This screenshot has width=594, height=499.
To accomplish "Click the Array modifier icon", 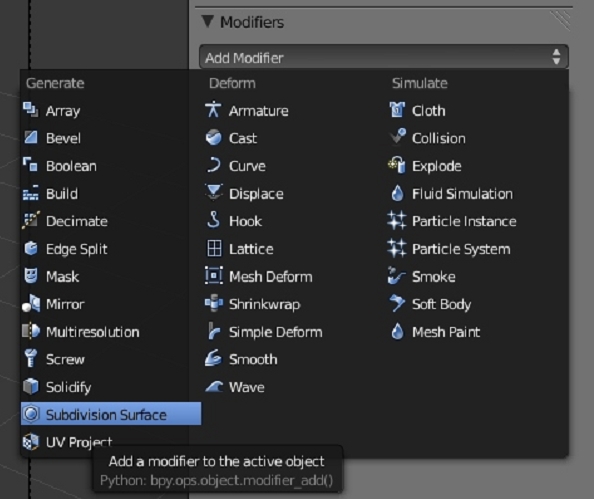I will (30, 110).
